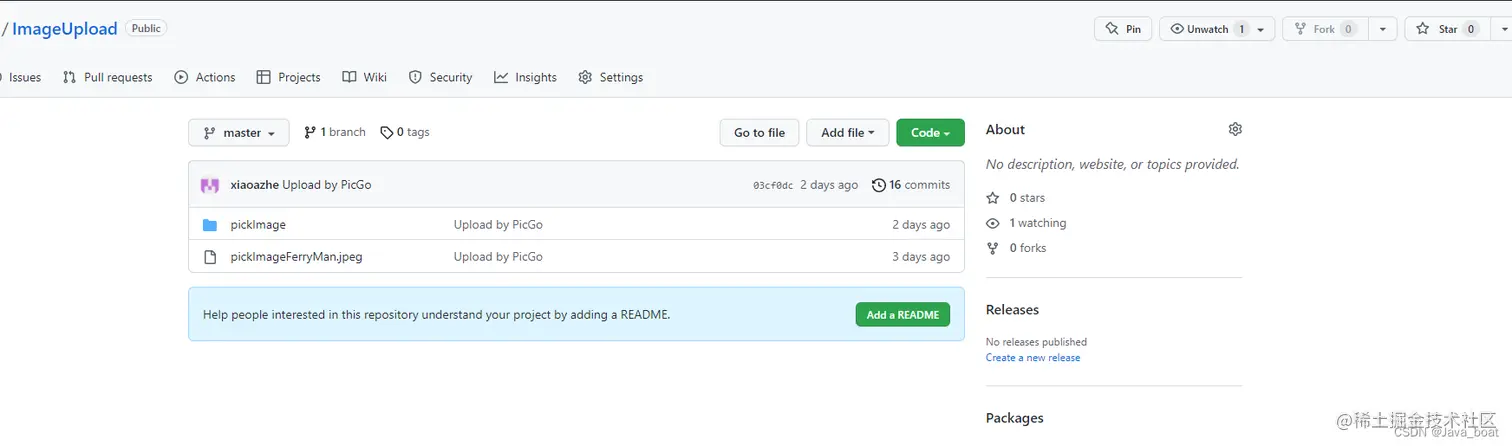View the 0 tags link
This screenshot has height=446, width=1512.
(405, 132)
